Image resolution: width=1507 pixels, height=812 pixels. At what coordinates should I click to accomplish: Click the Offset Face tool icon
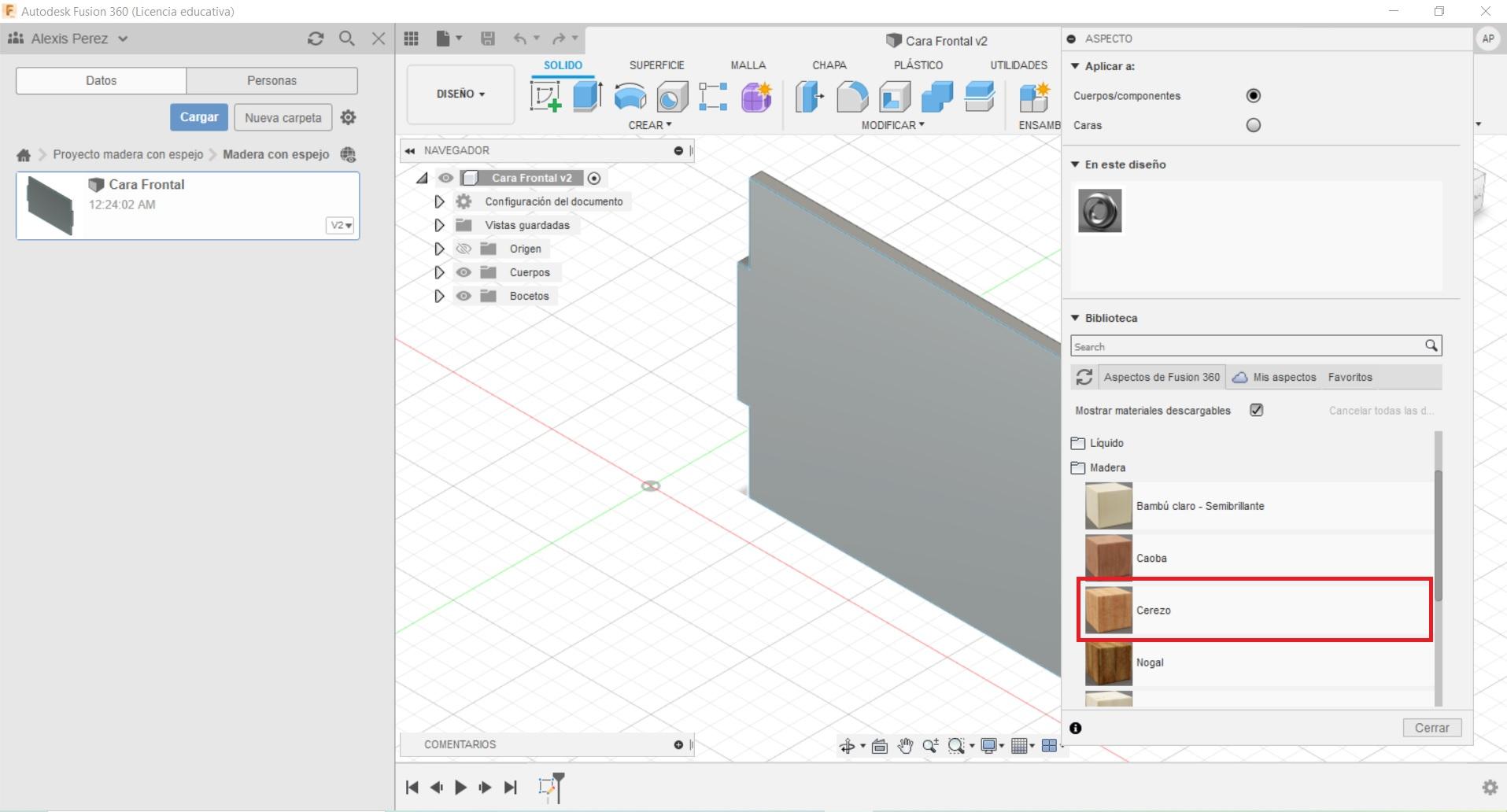(980, 97)
